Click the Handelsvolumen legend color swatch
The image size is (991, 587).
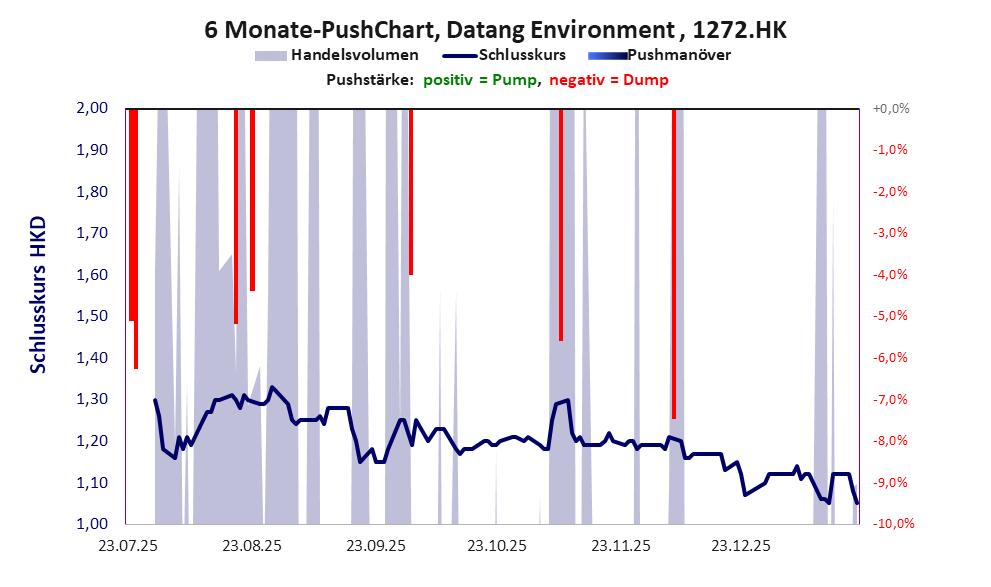270,56
